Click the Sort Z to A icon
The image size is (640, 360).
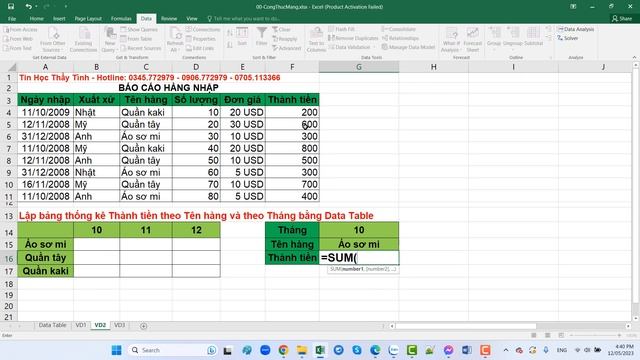(x=230, y=45)
